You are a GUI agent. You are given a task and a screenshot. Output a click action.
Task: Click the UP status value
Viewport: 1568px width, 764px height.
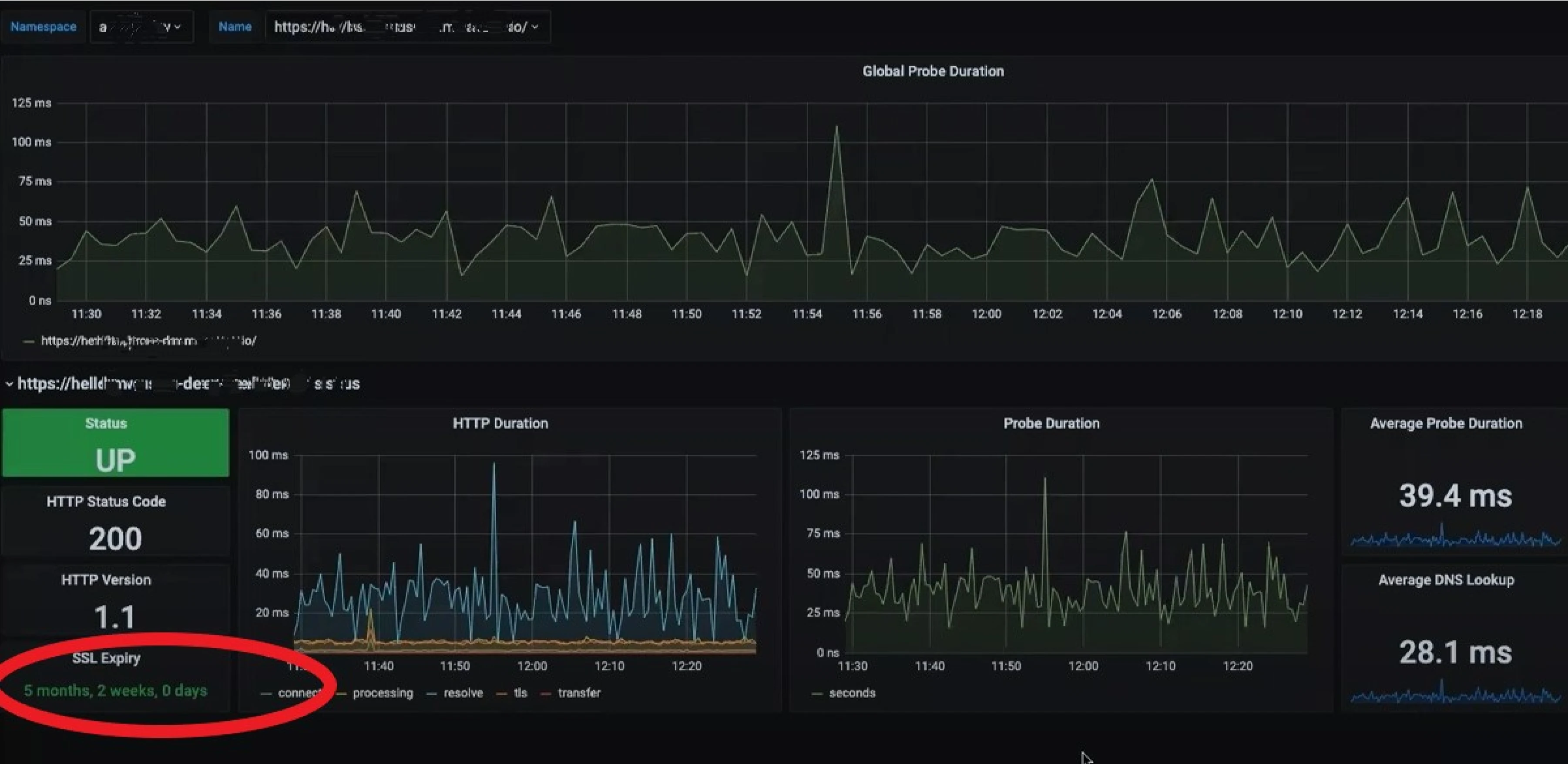point(115,459)
